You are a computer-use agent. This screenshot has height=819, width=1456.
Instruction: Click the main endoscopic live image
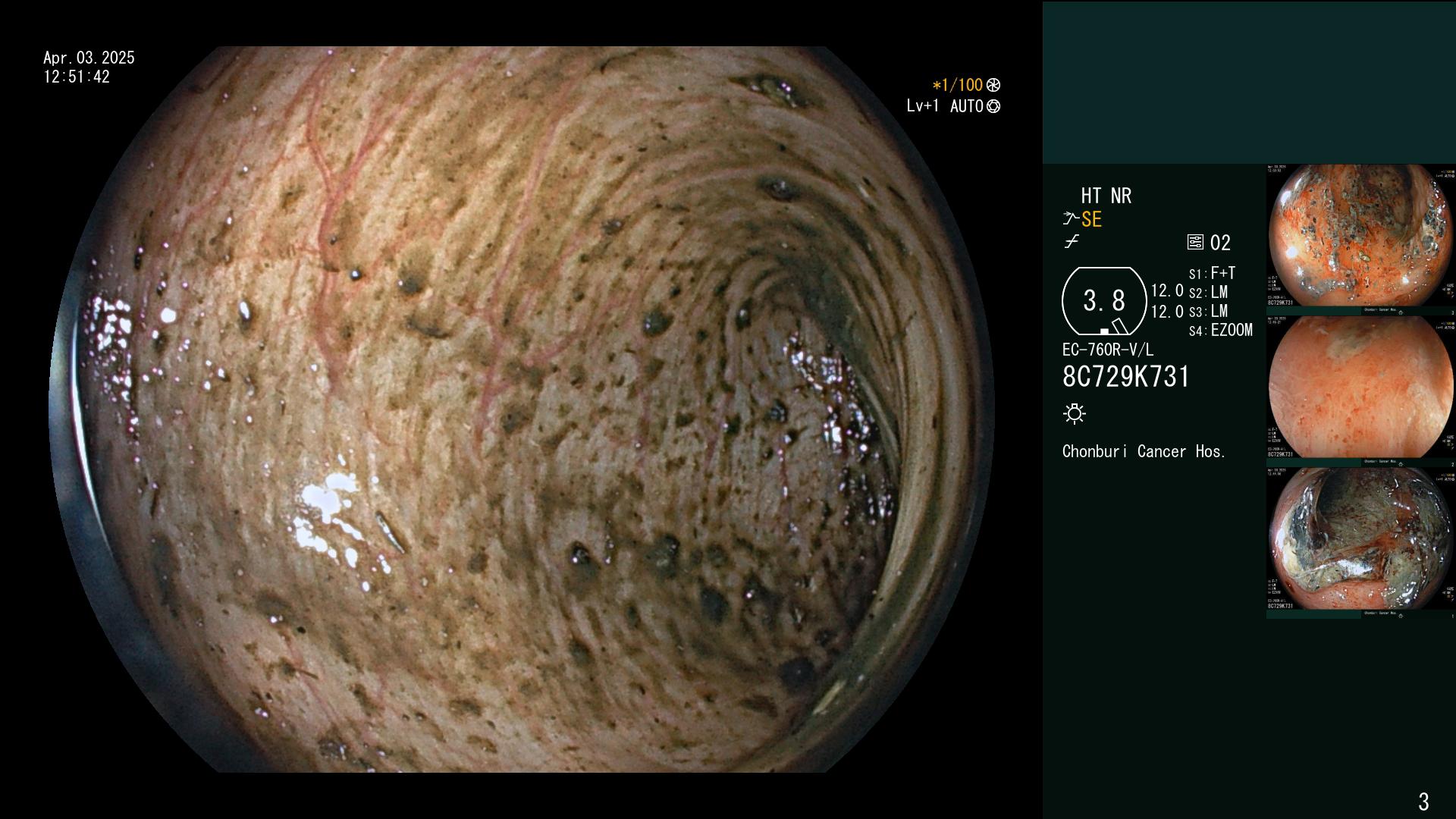point(522,409)
